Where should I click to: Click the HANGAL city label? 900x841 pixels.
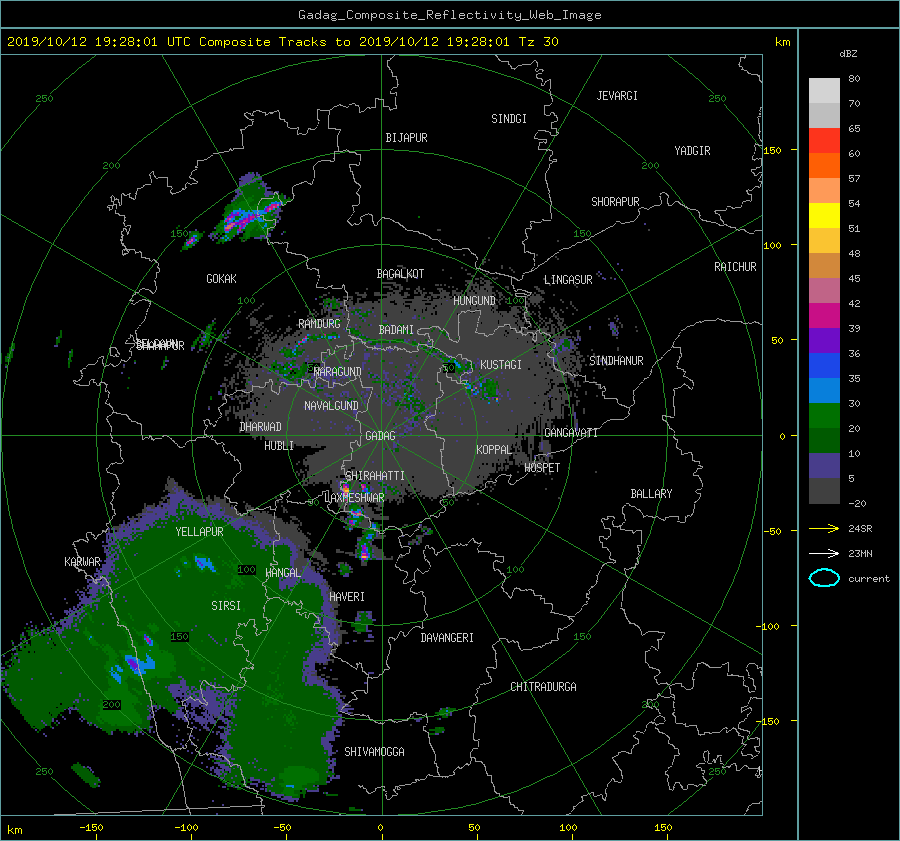click(282, 573)
